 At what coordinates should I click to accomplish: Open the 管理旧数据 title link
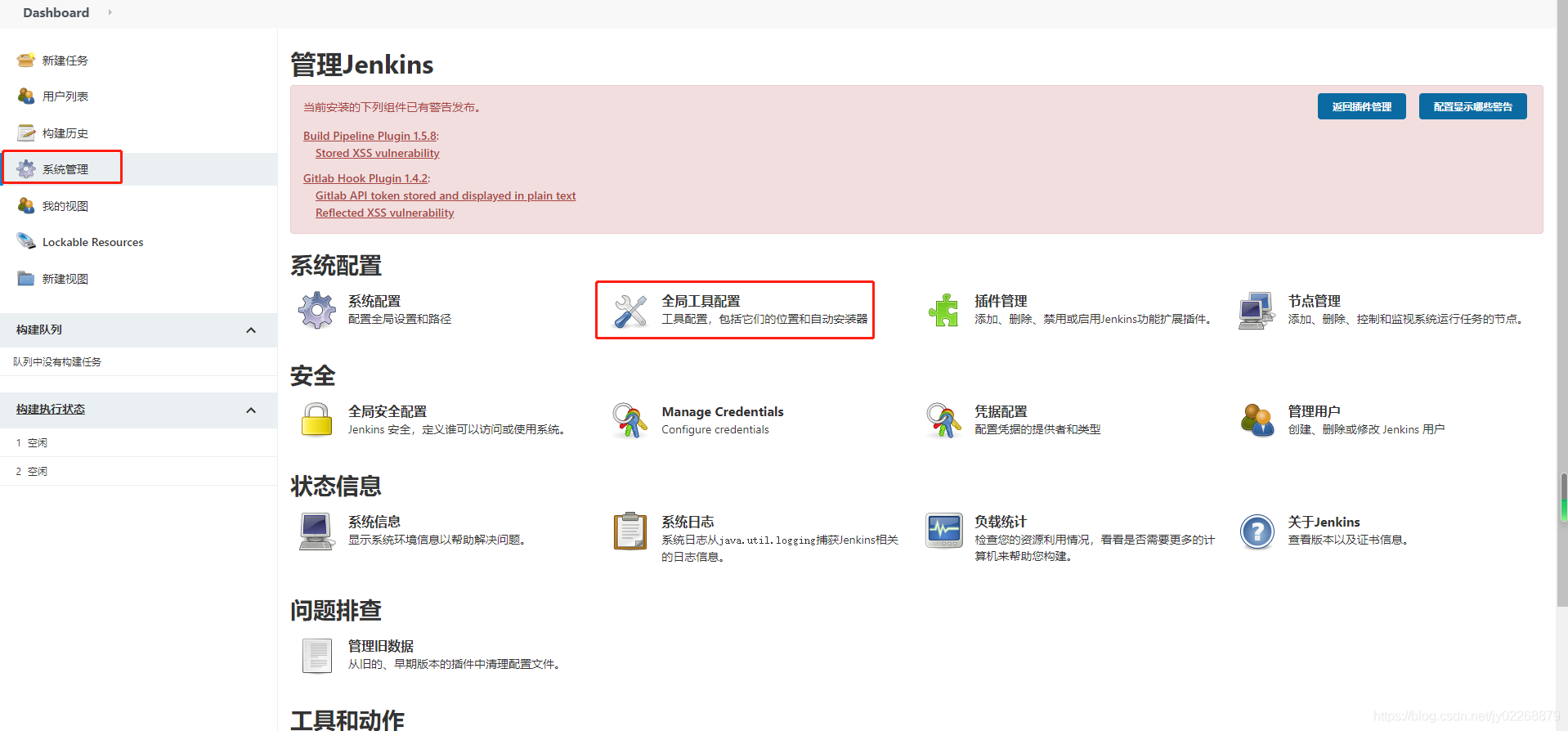click(x=381, y=646)
